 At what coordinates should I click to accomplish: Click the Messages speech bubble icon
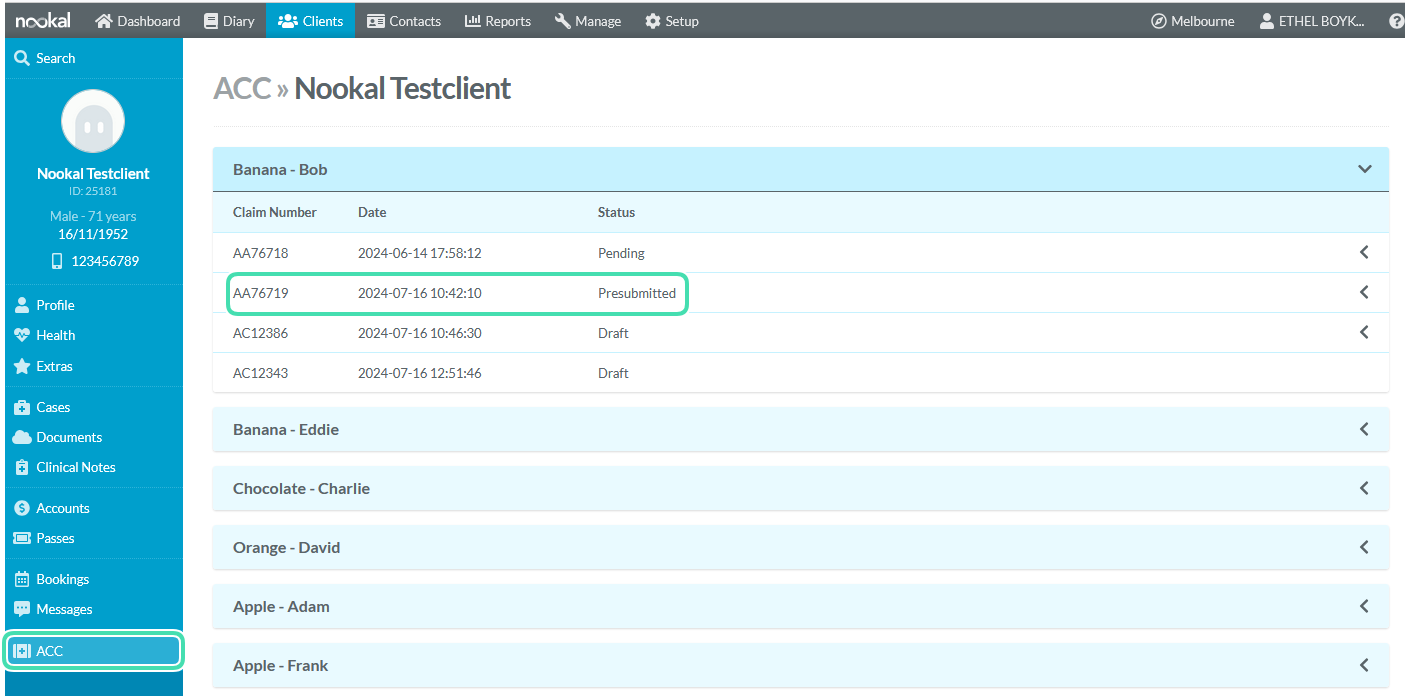[22, 609]
